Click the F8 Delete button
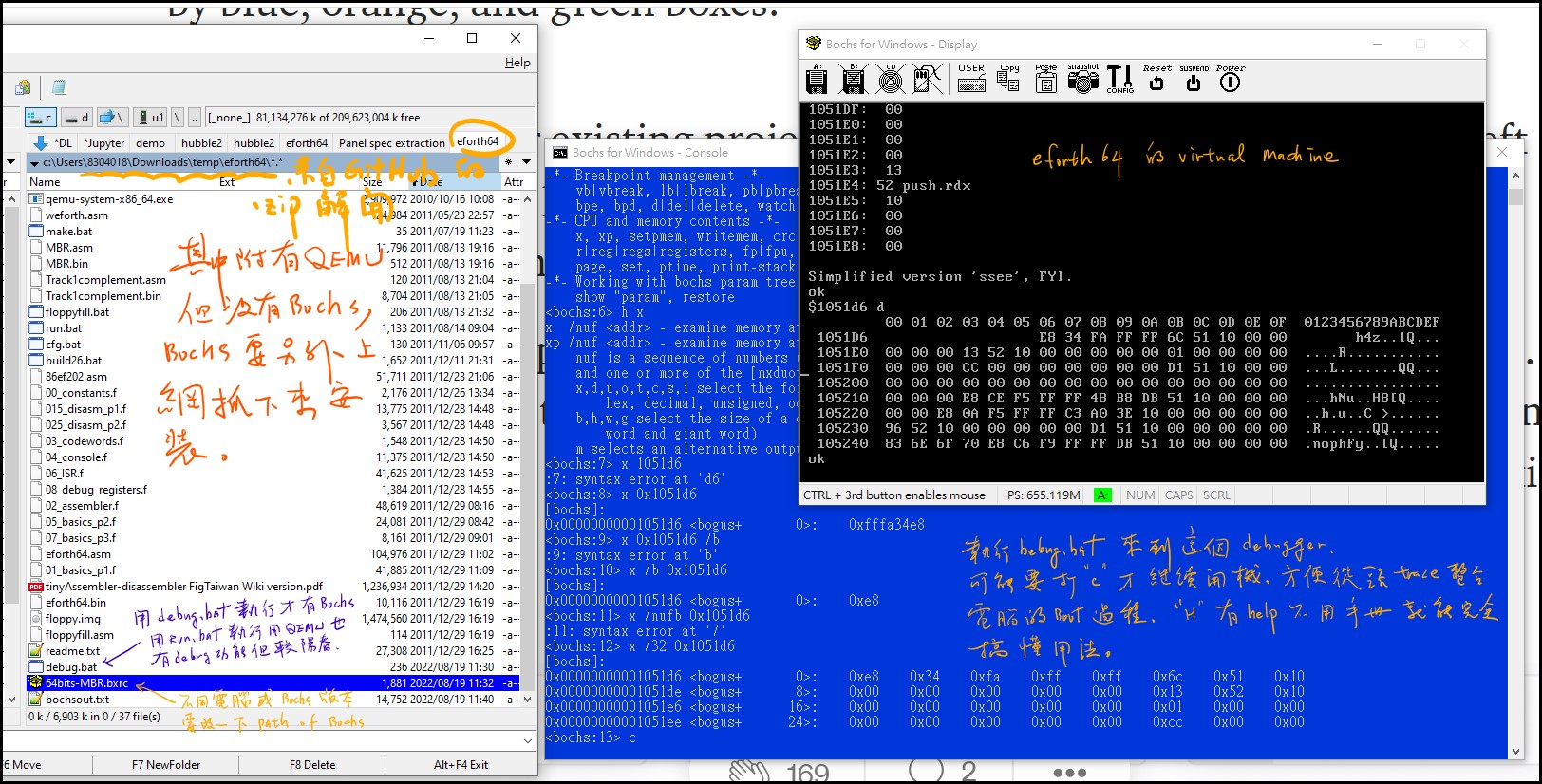The height and width of the screenshot is (784, 1542). point(312,765)
